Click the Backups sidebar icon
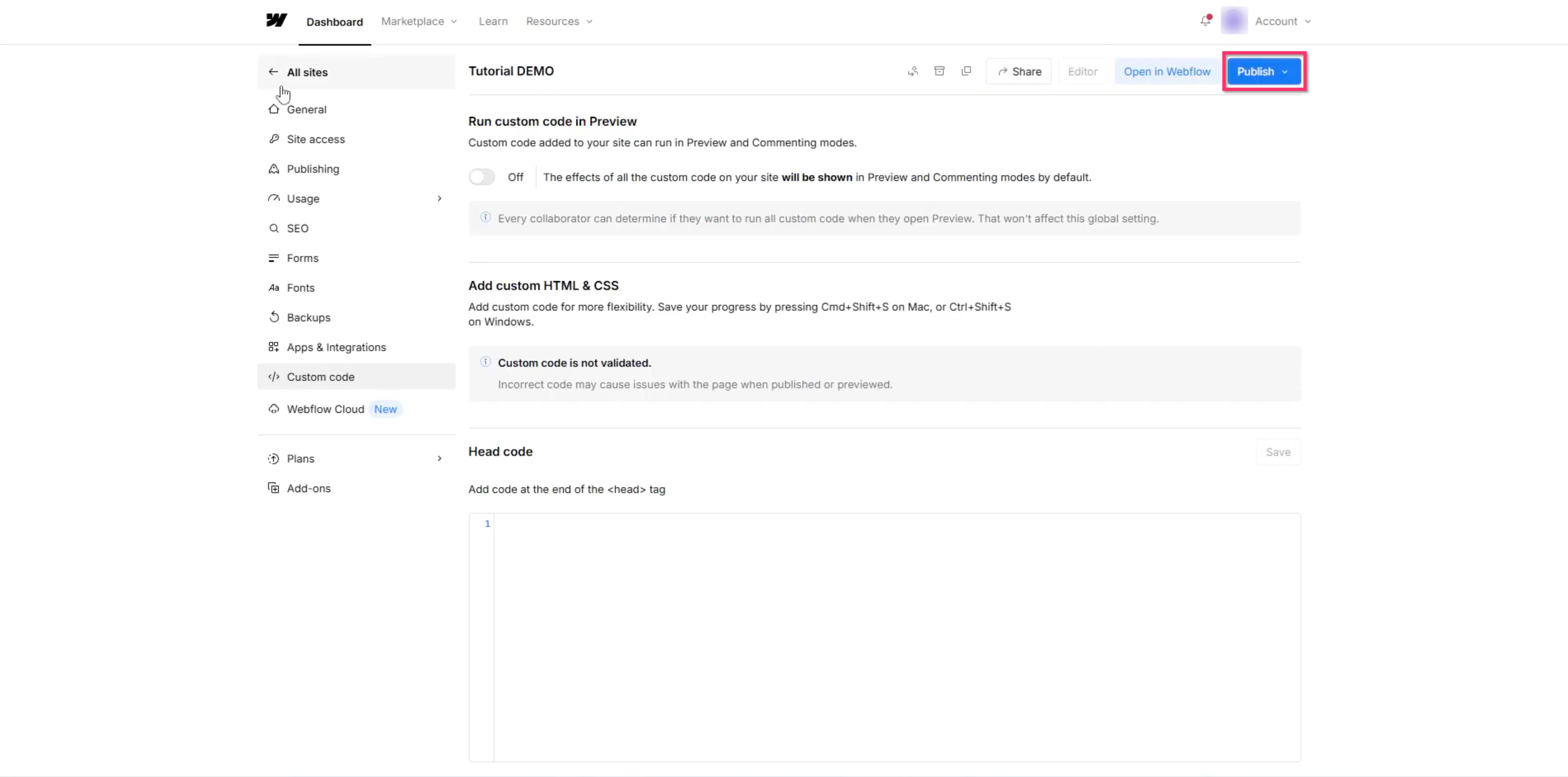 [x=274, y=317]
